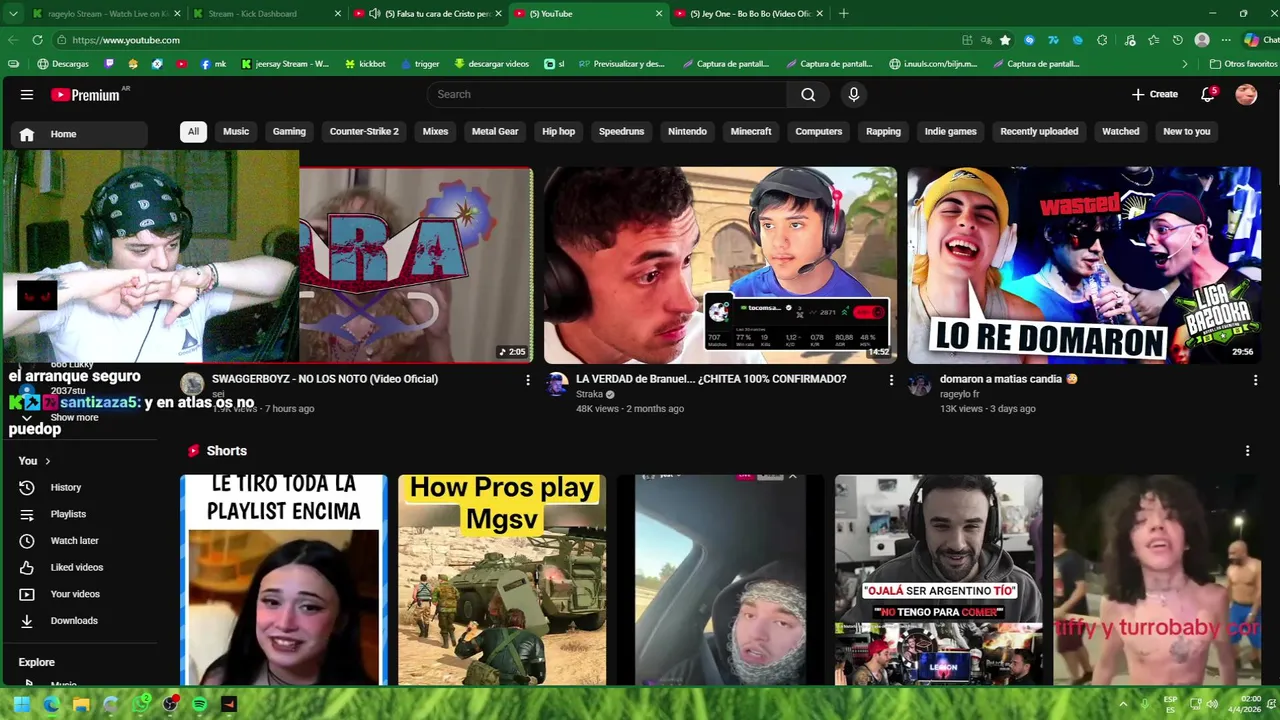
Task: Open the Descargas bookmark
Action: (63, 64)
